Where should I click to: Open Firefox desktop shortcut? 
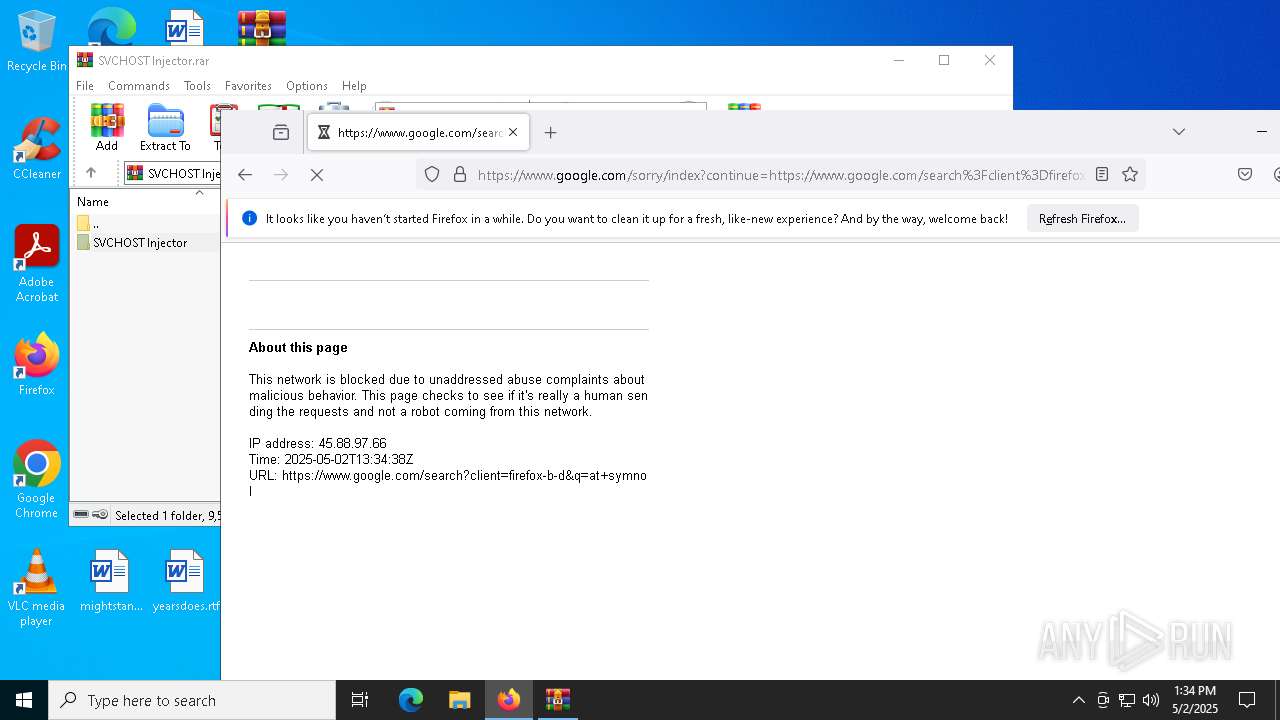[36, 364]
